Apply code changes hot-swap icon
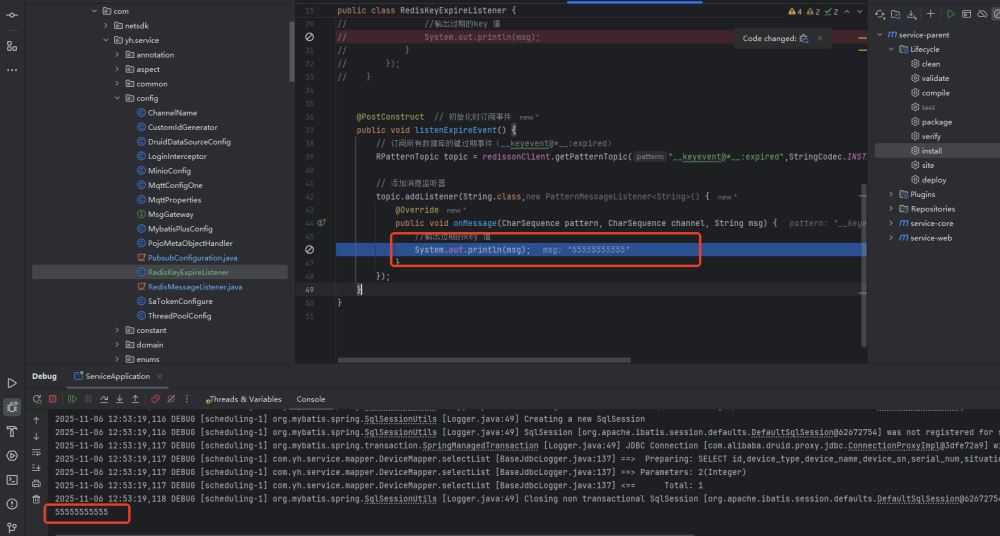This screenshot has height=536, width=1000. tap(804, 38)
